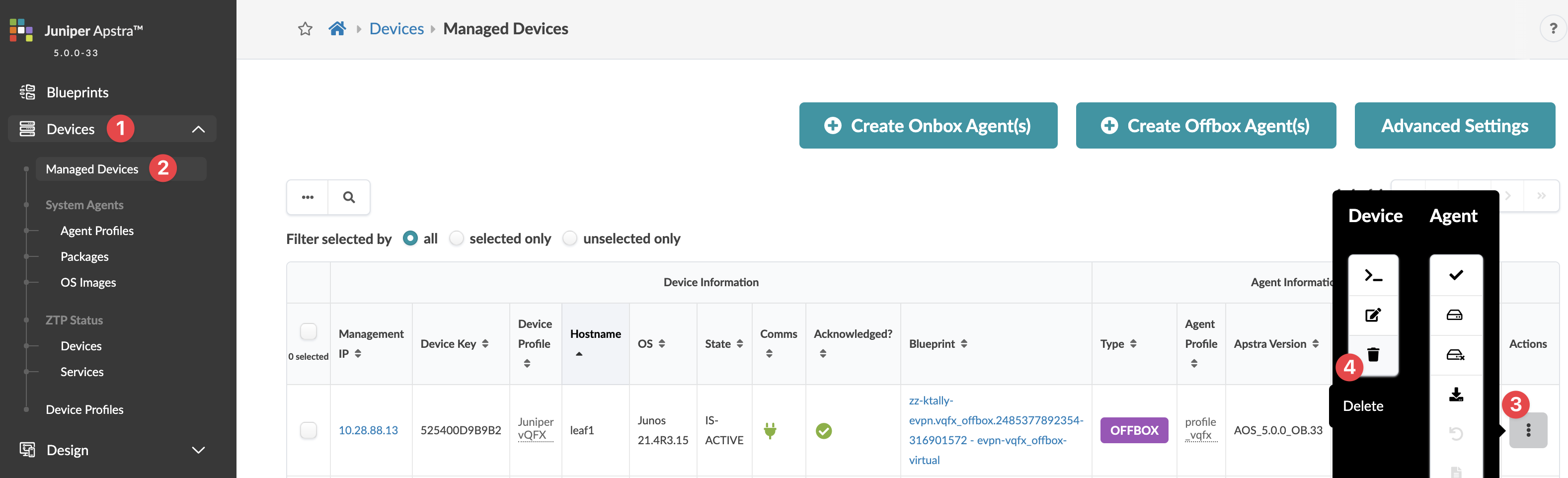
Task: Click the agent install download icon
Action: point(1455,395)
